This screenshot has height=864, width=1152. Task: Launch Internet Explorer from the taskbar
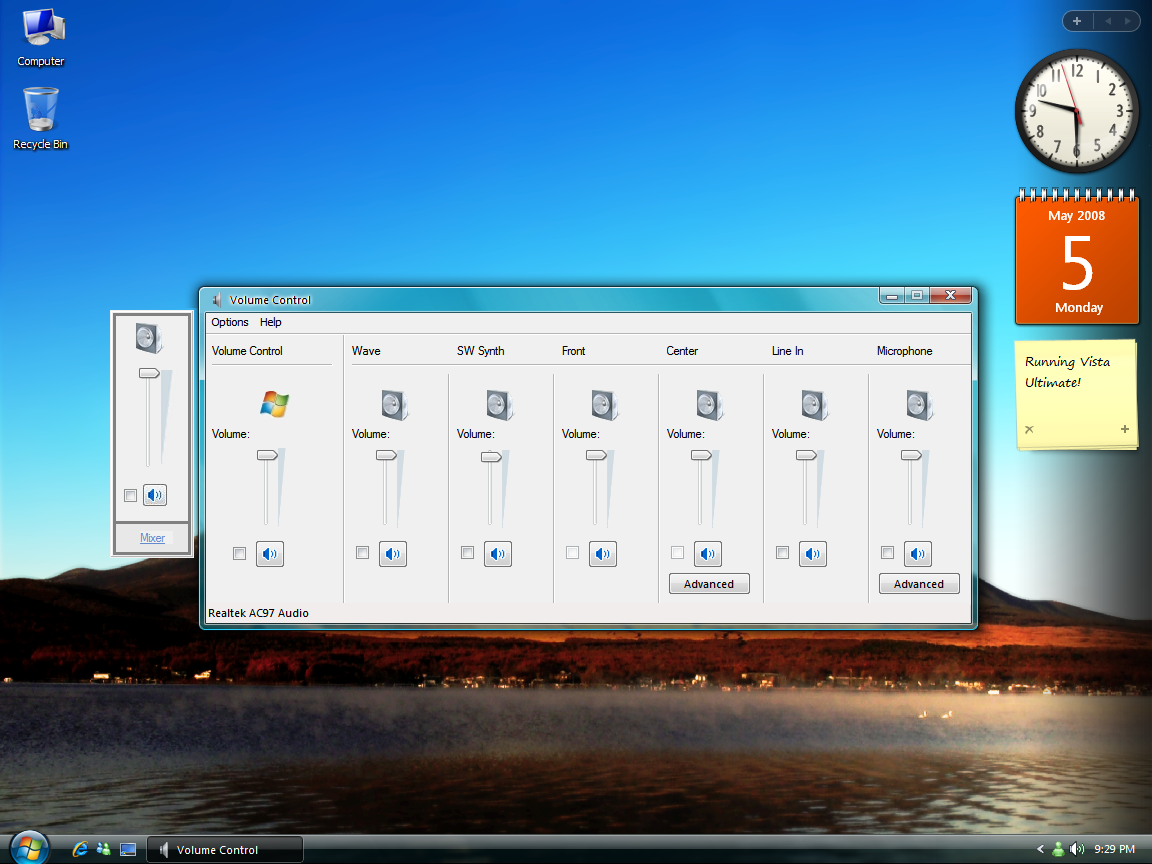pyautogui.click(x=79, y=849)
